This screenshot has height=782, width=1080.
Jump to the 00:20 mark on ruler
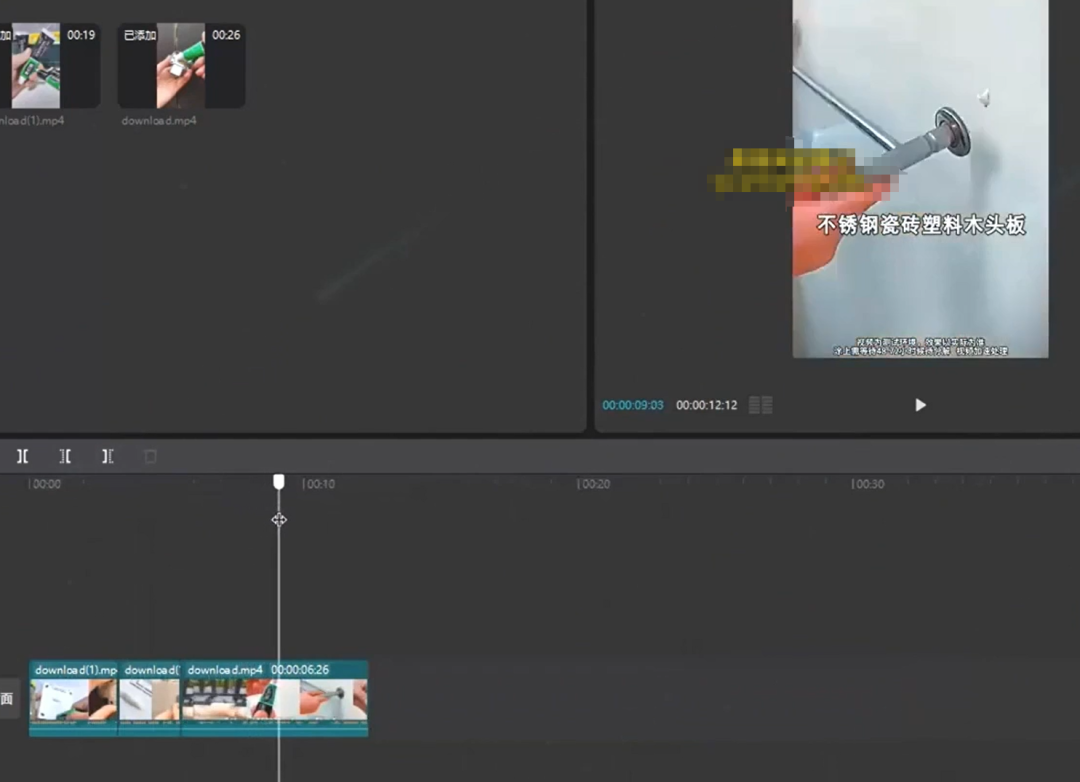point(594,484)
